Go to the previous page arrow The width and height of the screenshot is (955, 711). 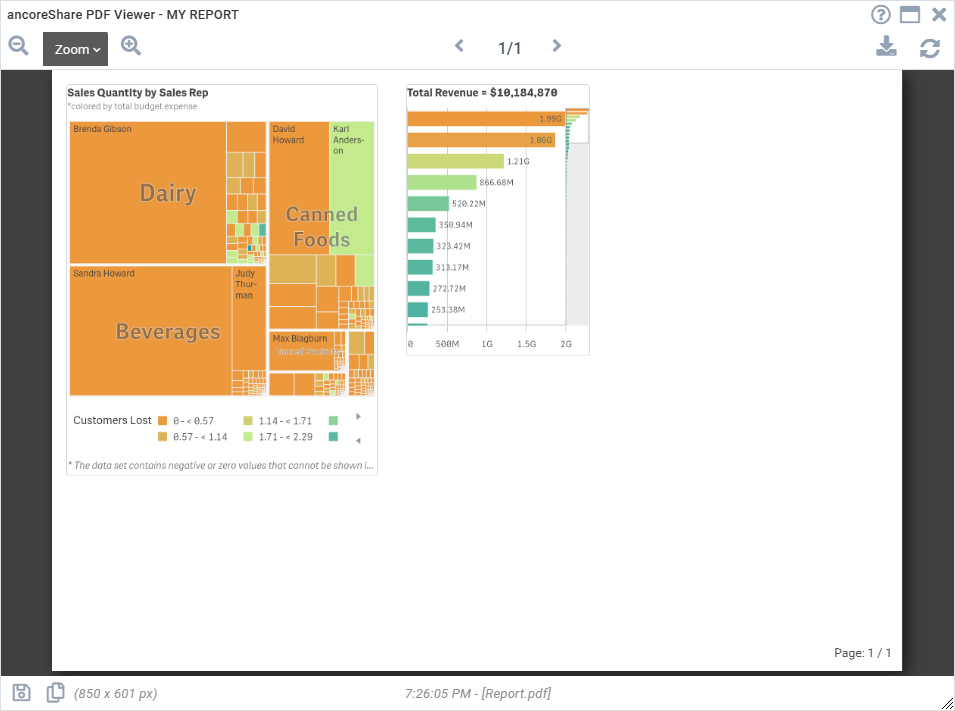tap(459, 46)
